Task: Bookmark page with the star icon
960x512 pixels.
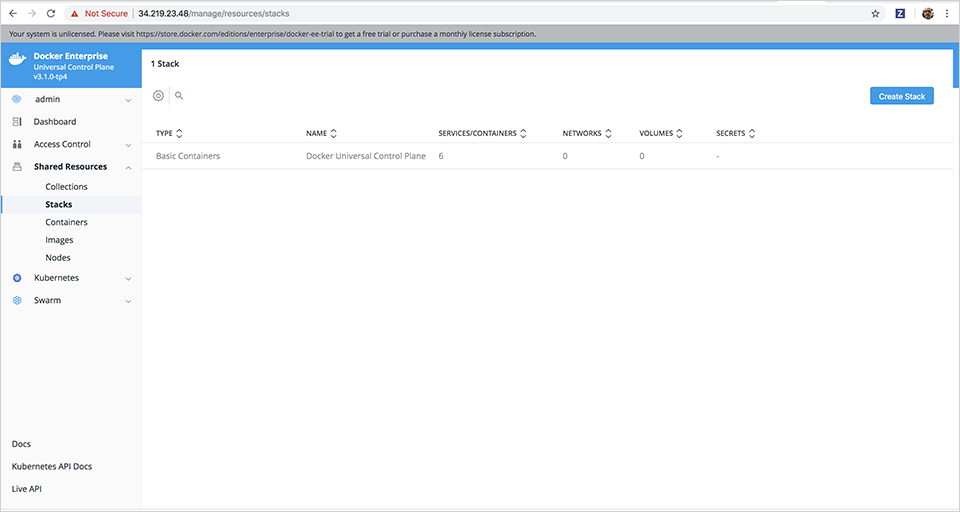Action: (x=876, y=13)
